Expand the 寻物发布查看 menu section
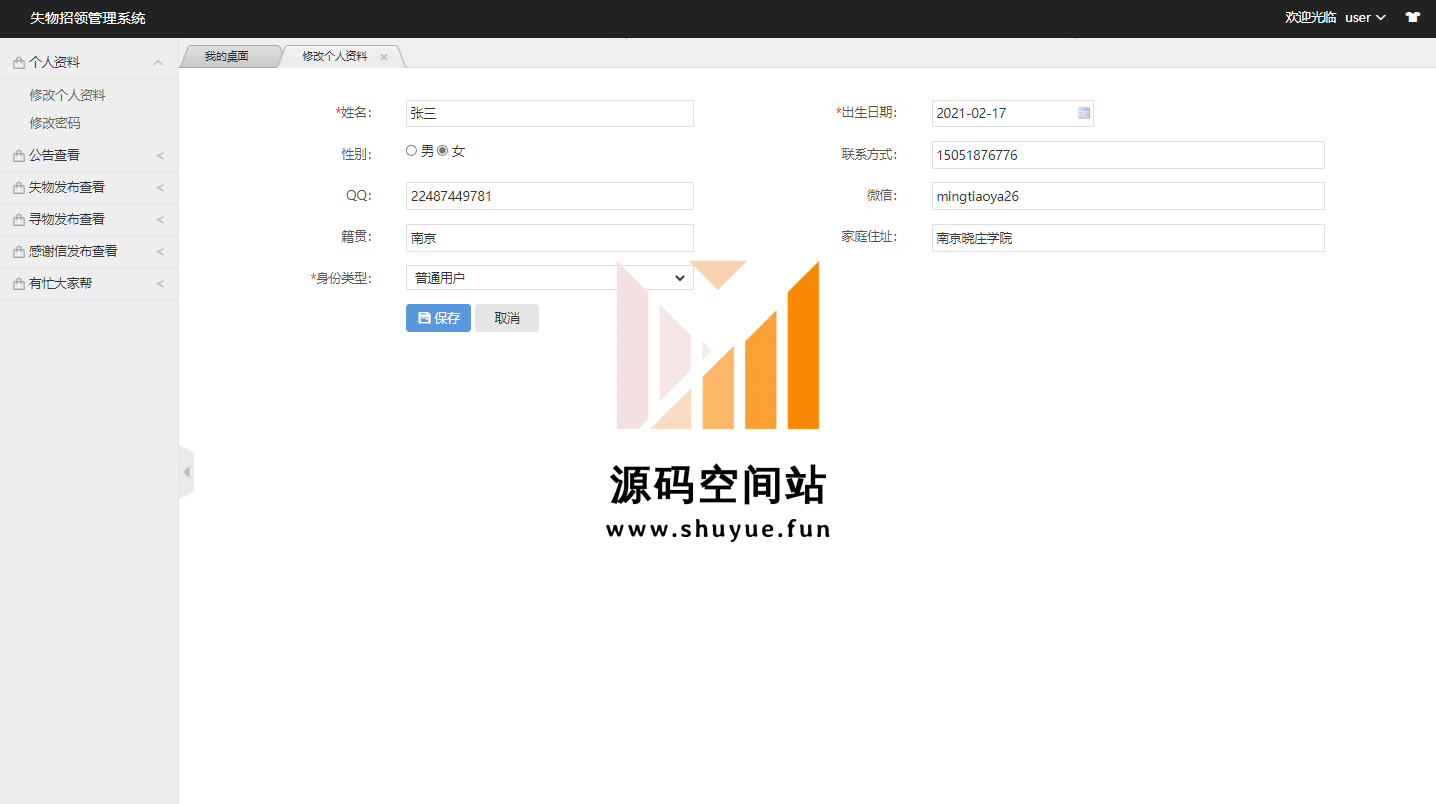 point(160,220)
